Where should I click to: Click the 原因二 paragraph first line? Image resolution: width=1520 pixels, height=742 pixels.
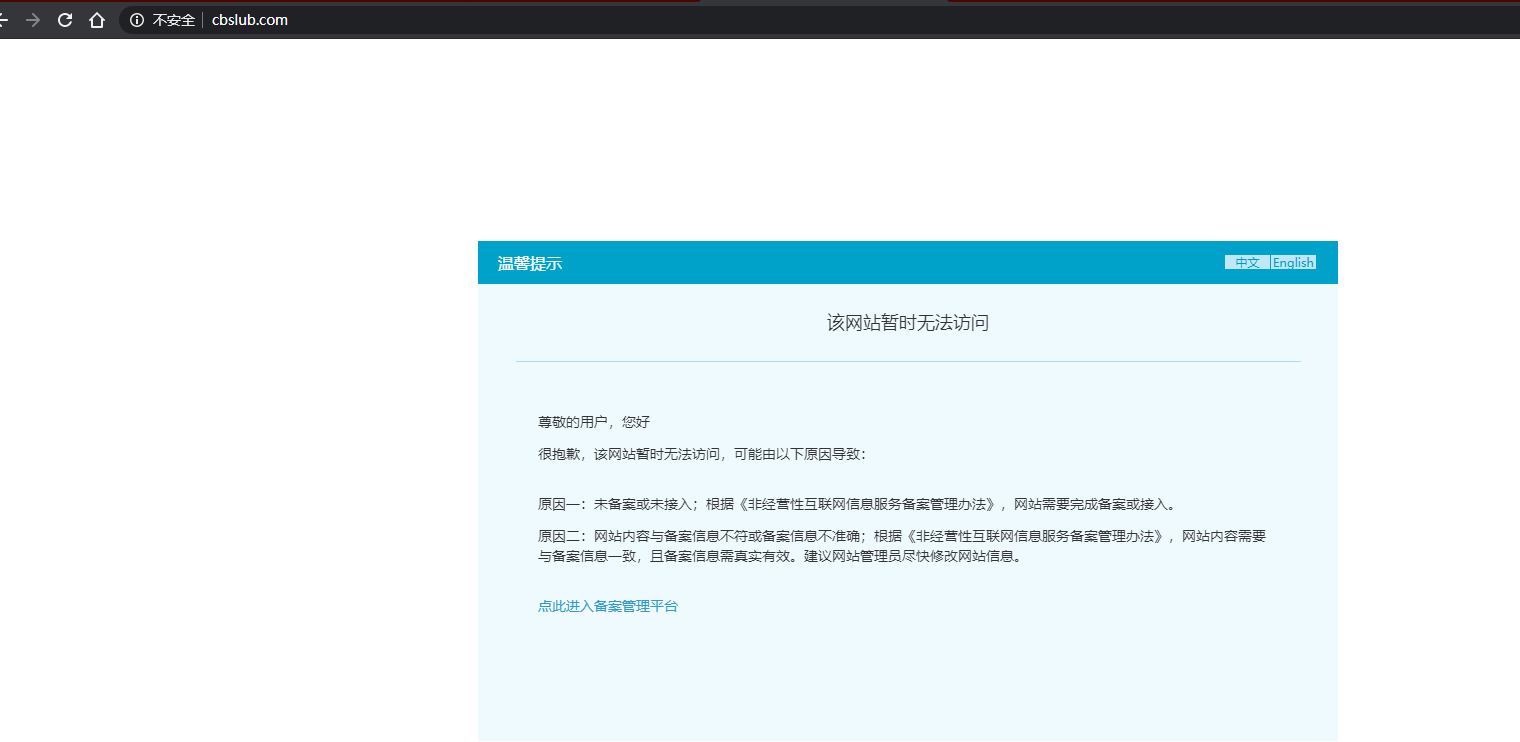coord(901,536)
